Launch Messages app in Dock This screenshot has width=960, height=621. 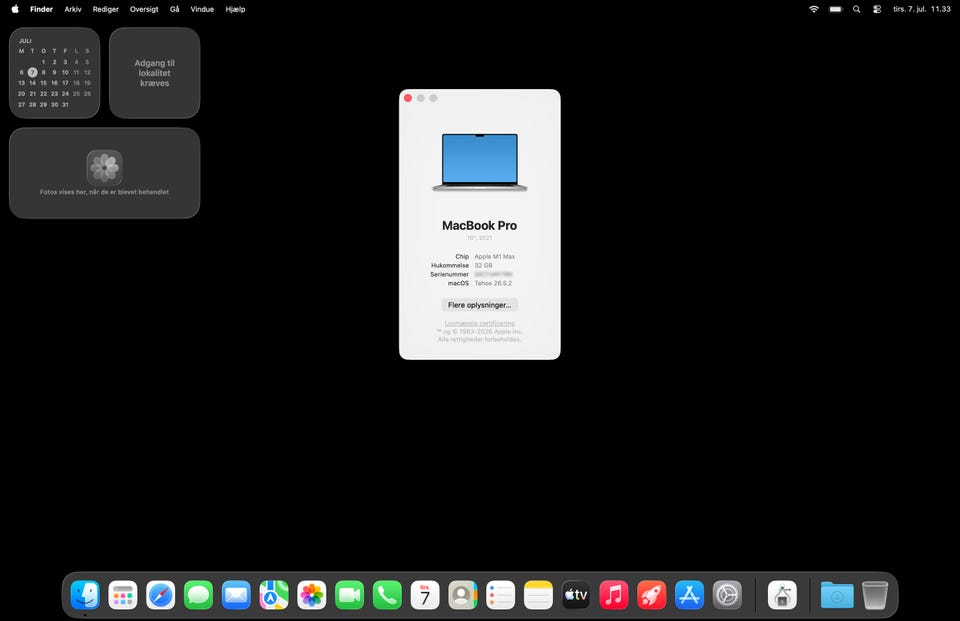pyautogui.click(x=198, y=595)
